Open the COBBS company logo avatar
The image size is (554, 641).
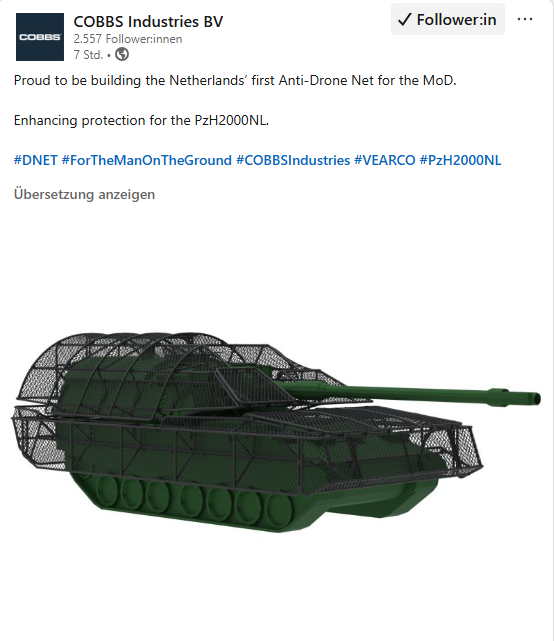click(40, 37)
